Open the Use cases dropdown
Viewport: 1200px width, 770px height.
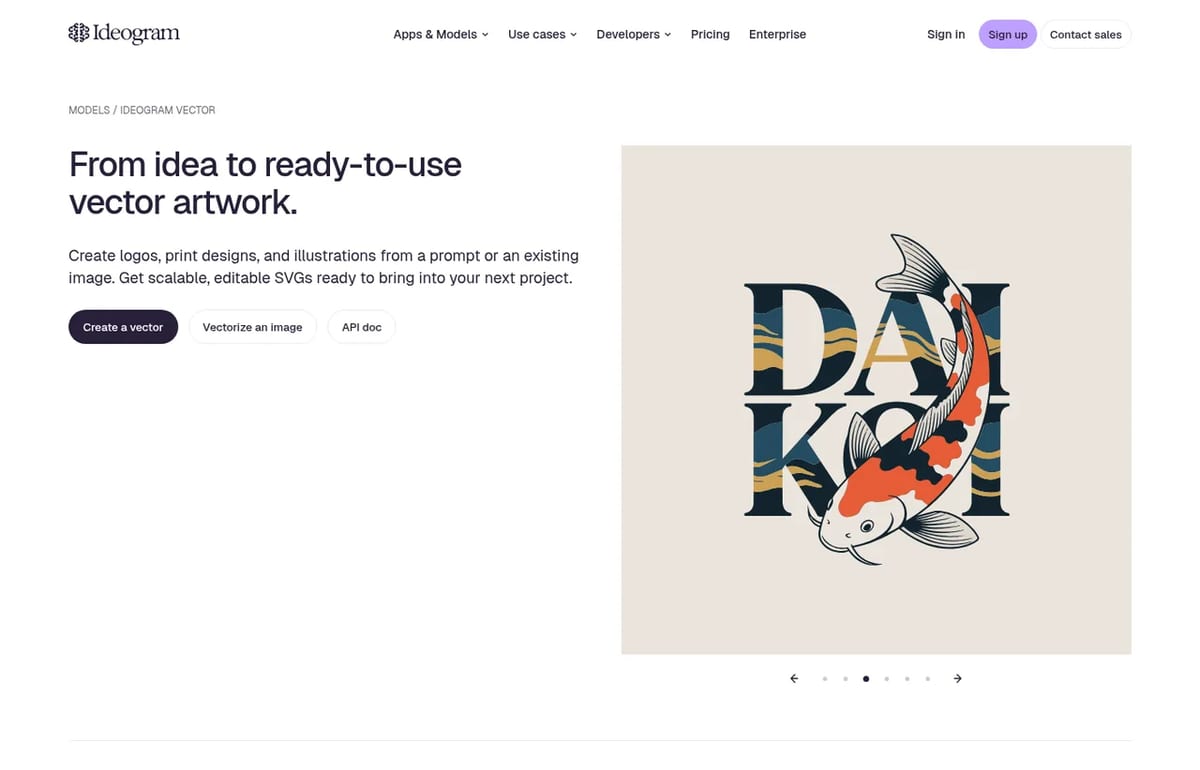pyautogui.click(x=542, y=34)
